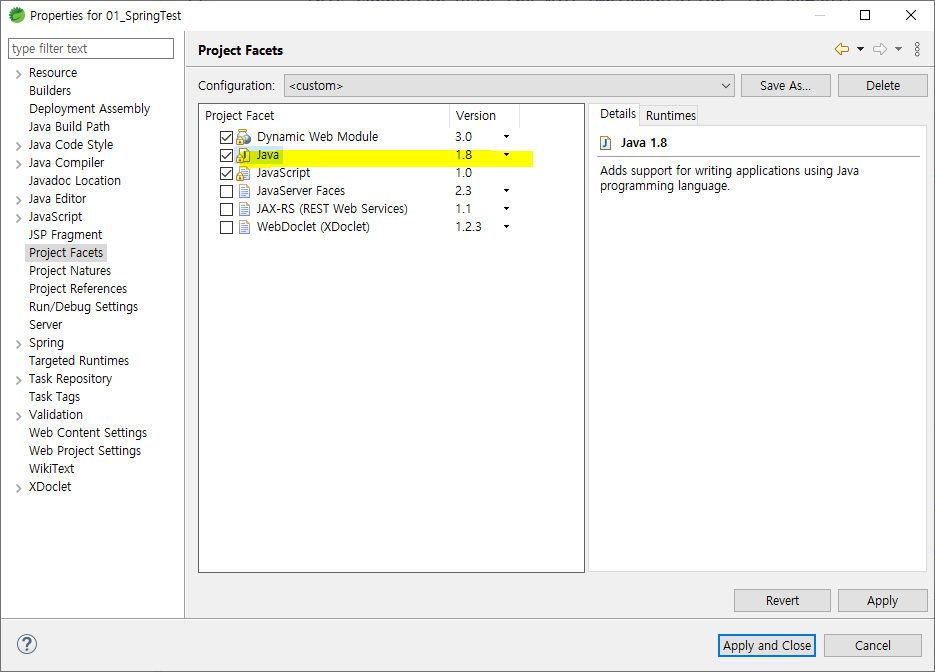
Task: Enable the JAX-RS (REST Web Services) facet
Action: (x=226, y=209)
